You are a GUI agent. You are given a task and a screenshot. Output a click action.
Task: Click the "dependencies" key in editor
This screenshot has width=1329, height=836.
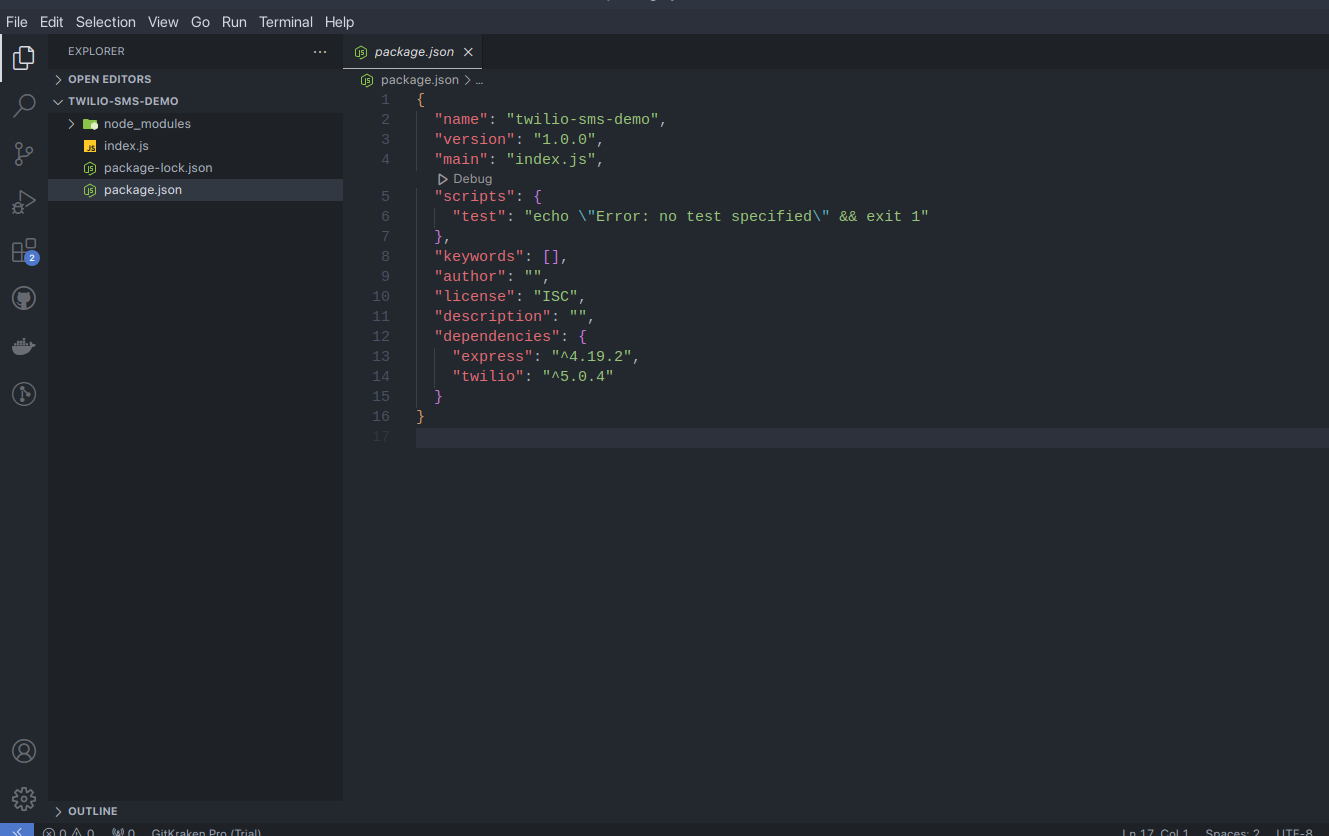point(497,337)
